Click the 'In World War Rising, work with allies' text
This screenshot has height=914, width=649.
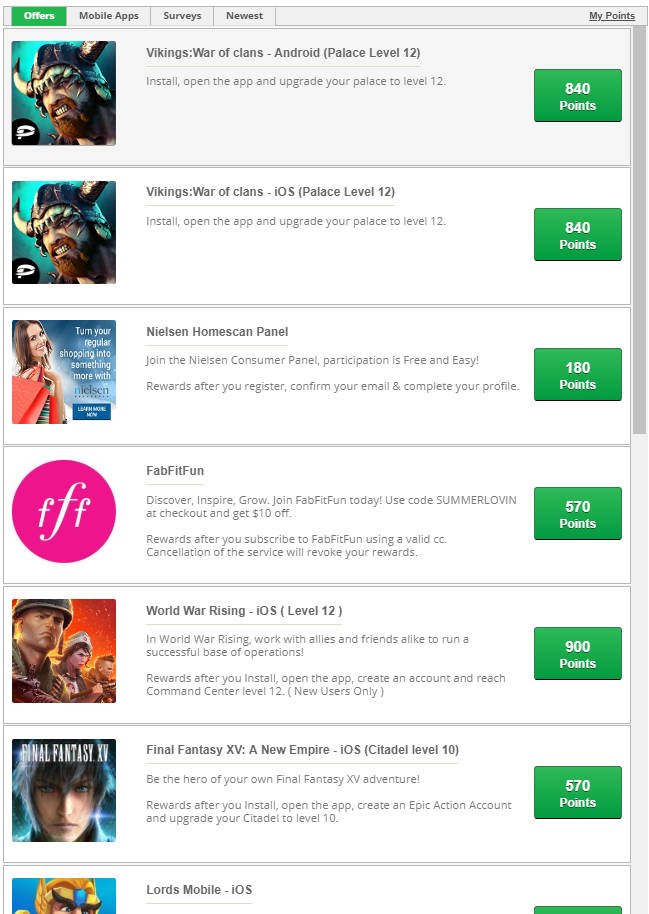point(307,646)
